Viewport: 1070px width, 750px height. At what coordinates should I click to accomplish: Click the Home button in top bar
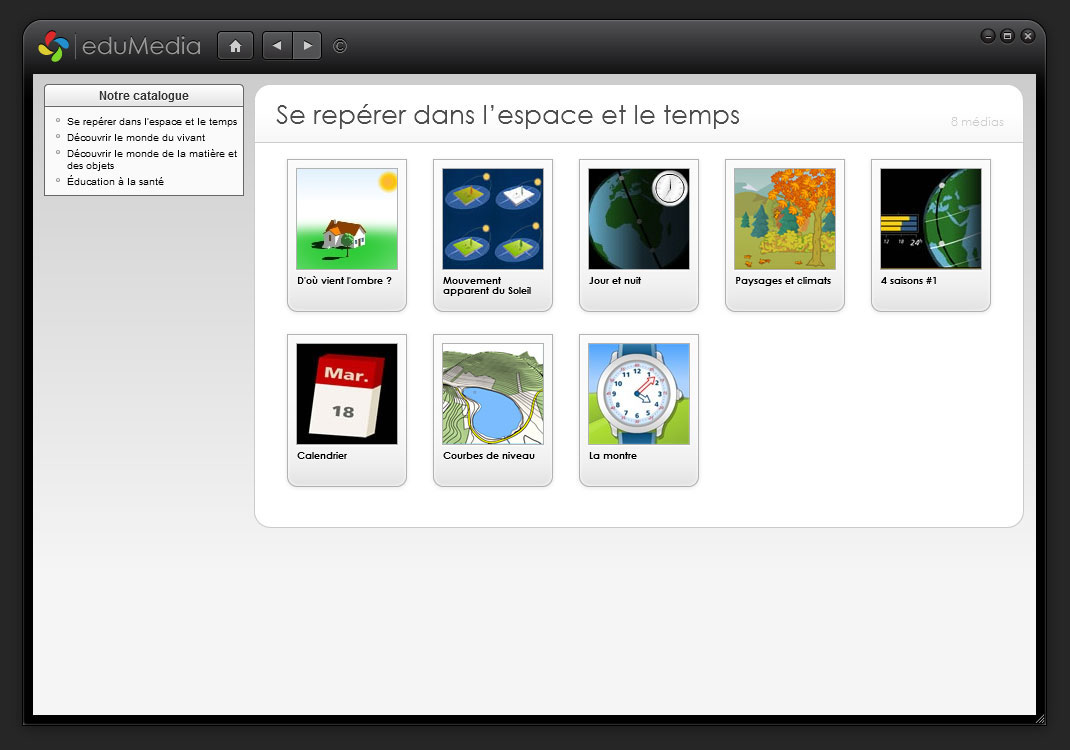[x=235, y=46]
